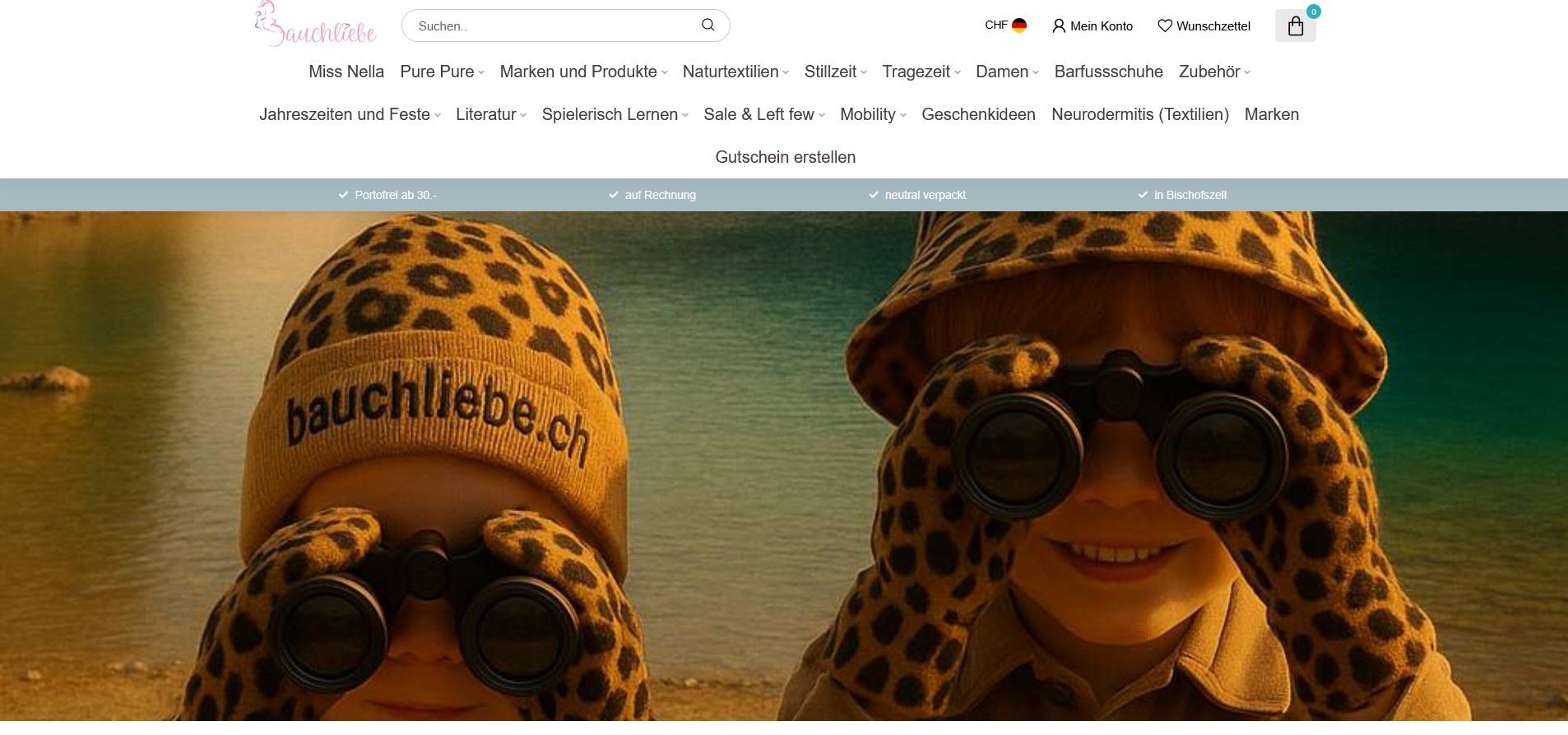Screen dimensions: 1568x735
Task: Expand Jahreszeiten und Feste menu
Action: pyautogui.click(x=350, y=115)
